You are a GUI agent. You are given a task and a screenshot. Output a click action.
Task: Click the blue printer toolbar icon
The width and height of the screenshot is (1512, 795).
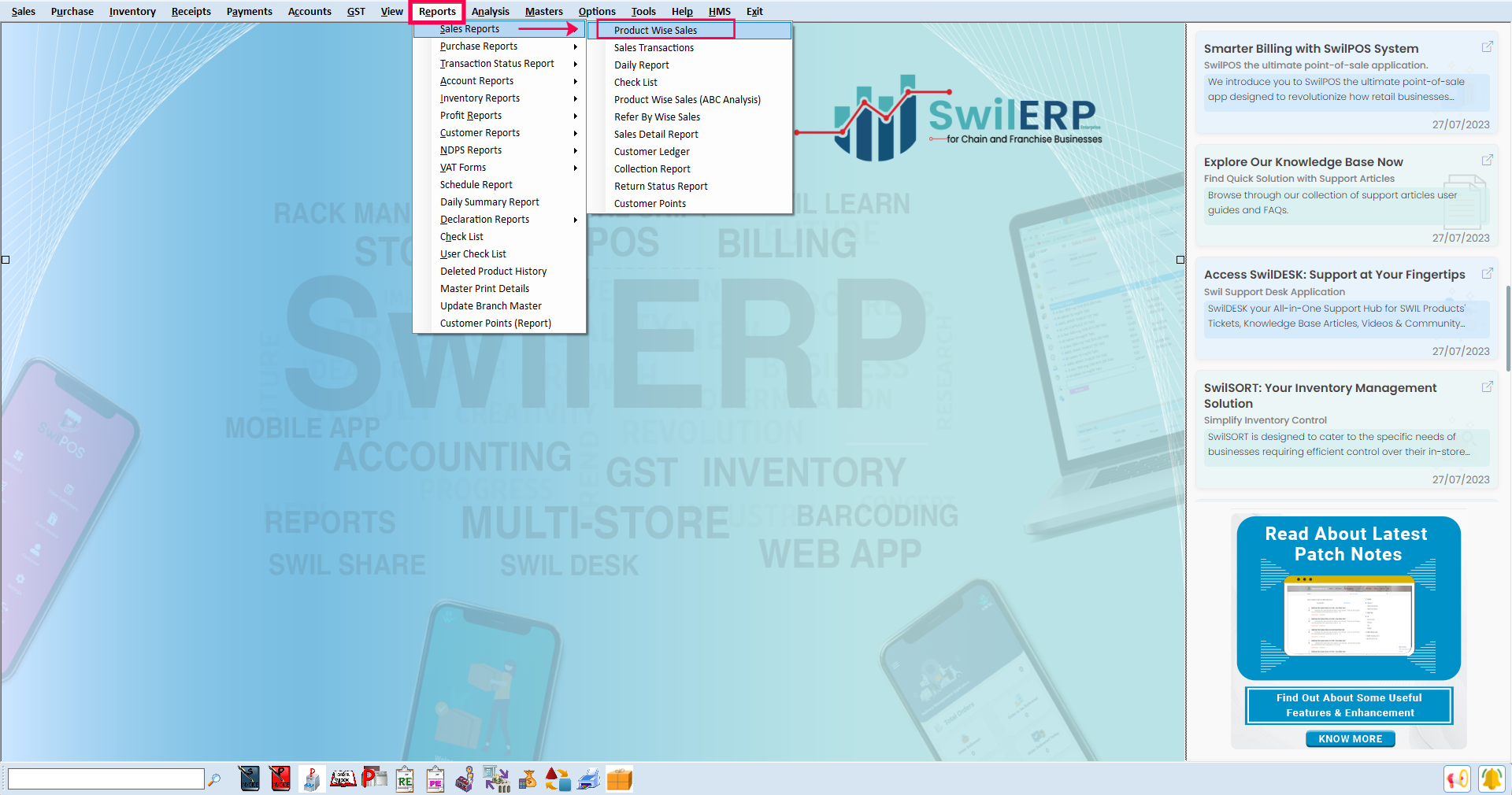(x=589, y=778)
